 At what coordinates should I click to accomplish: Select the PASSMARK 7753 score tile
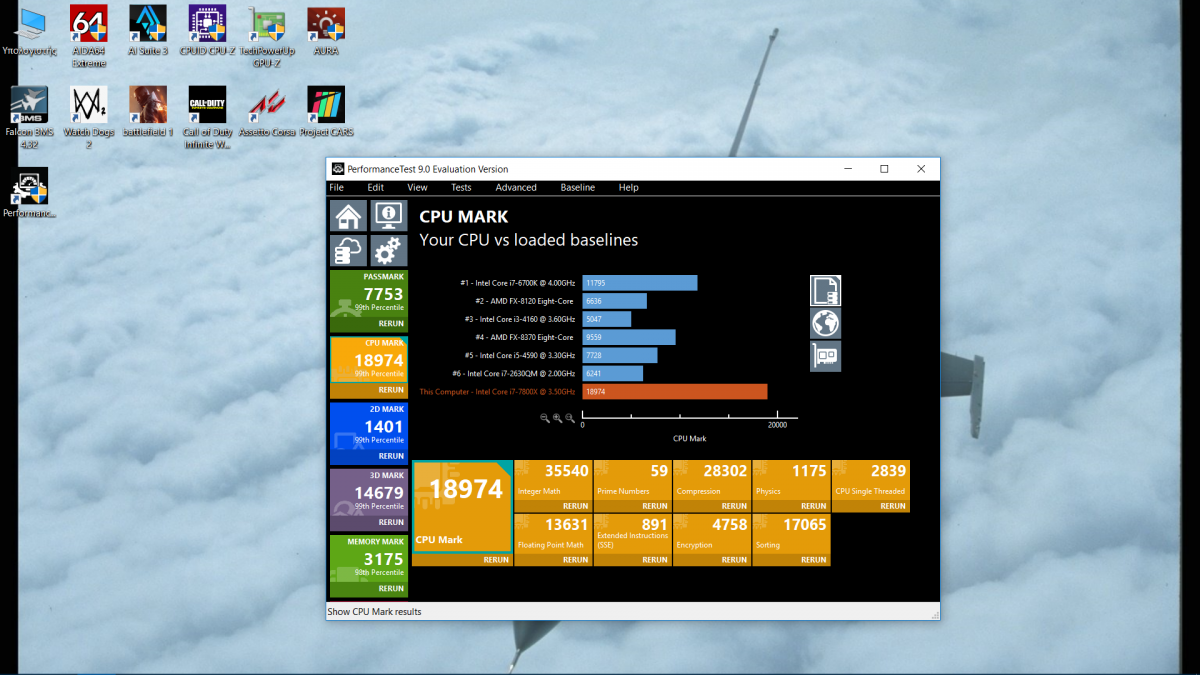coord(369,294)
